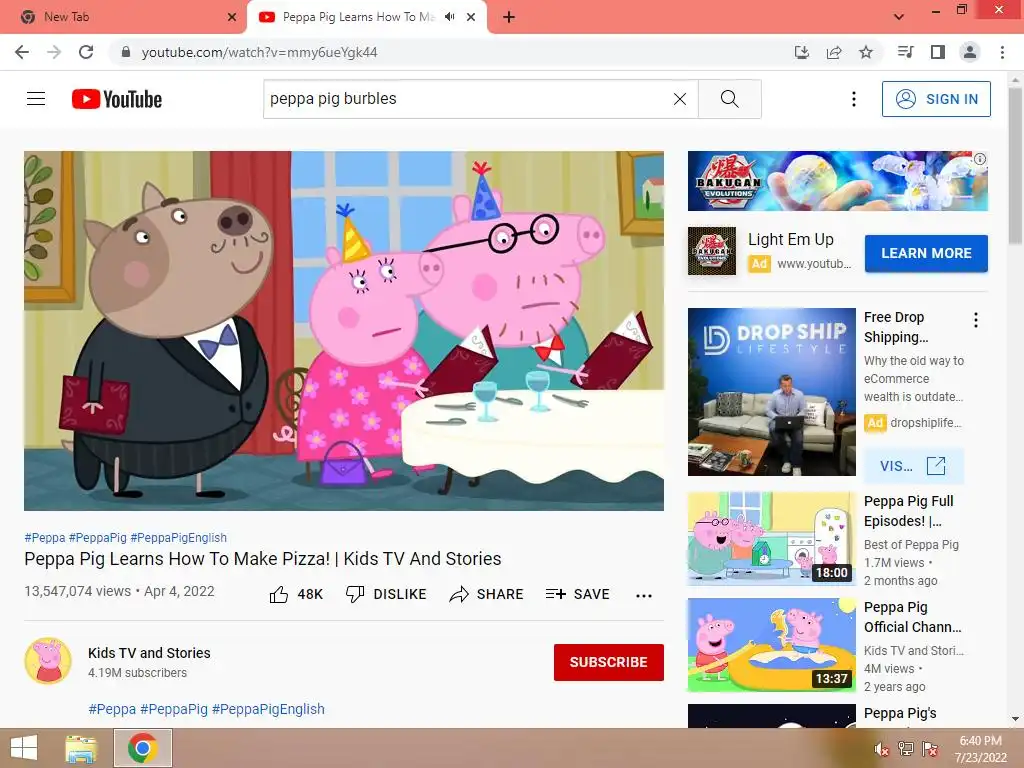Open more actions ellipsis below the video
Image resolution: width=1024 pixels, height=768 pixels.
[x=644, y=595]
